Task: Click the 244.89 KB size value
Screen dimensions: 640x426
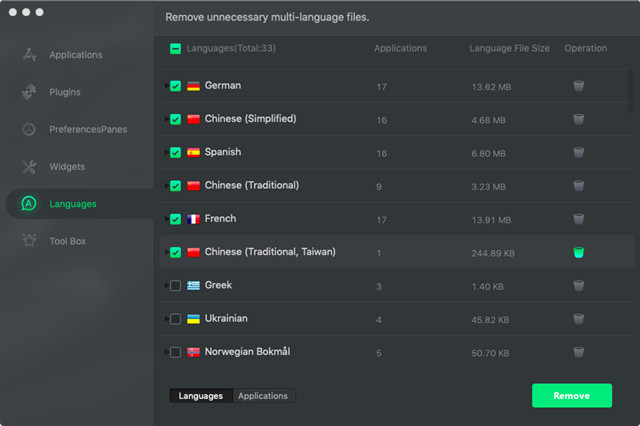Action: (x=493, y=253)
